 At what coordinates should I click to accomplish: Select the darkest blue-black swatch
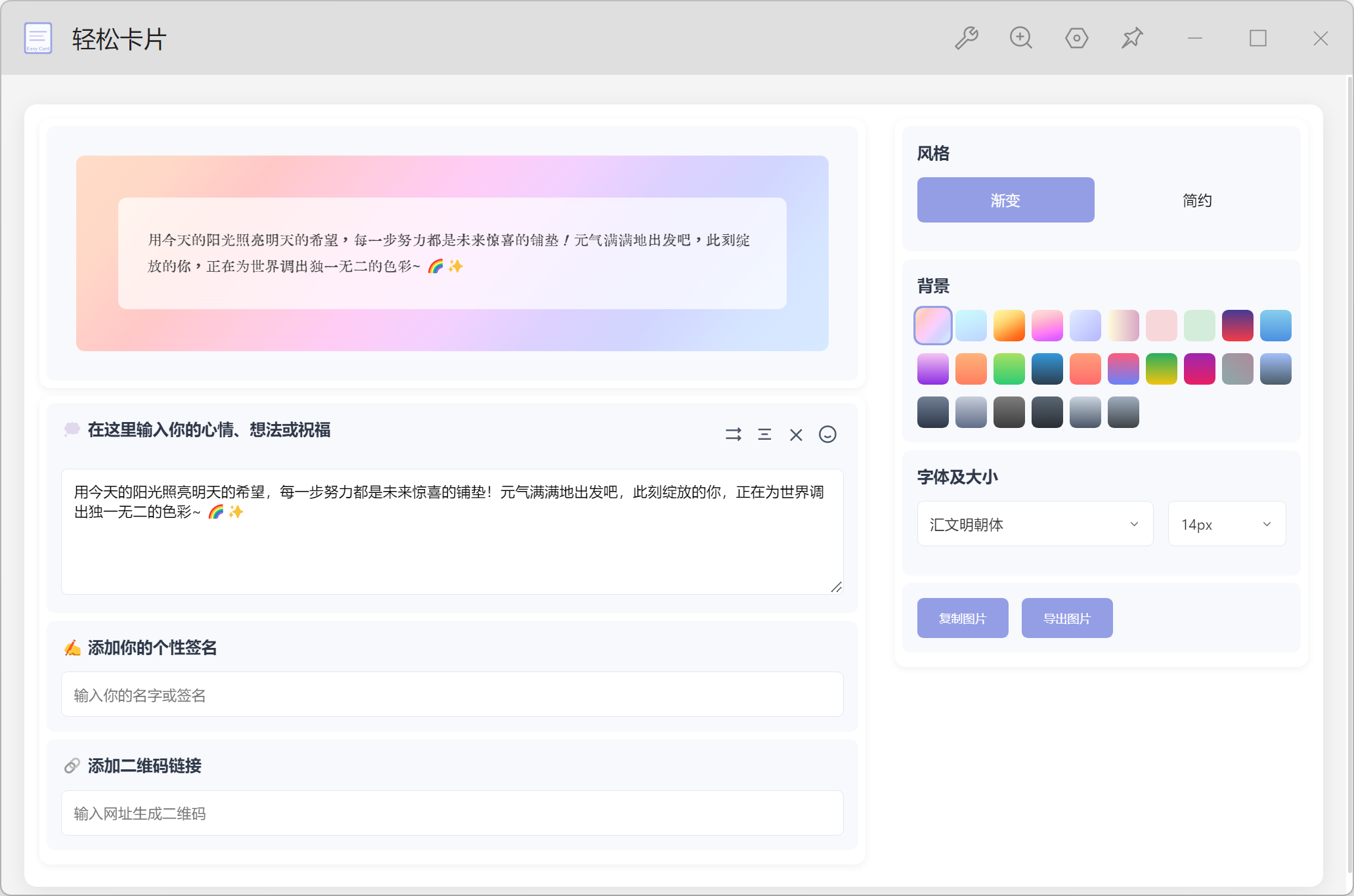pyautogui.click(x=1047, y=412)
